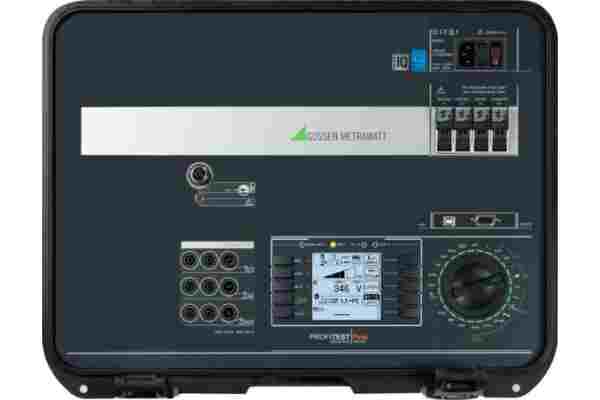Click the bottom-right test jack
The height and width of the screenshot is (400, 600).
click(229, 312)
